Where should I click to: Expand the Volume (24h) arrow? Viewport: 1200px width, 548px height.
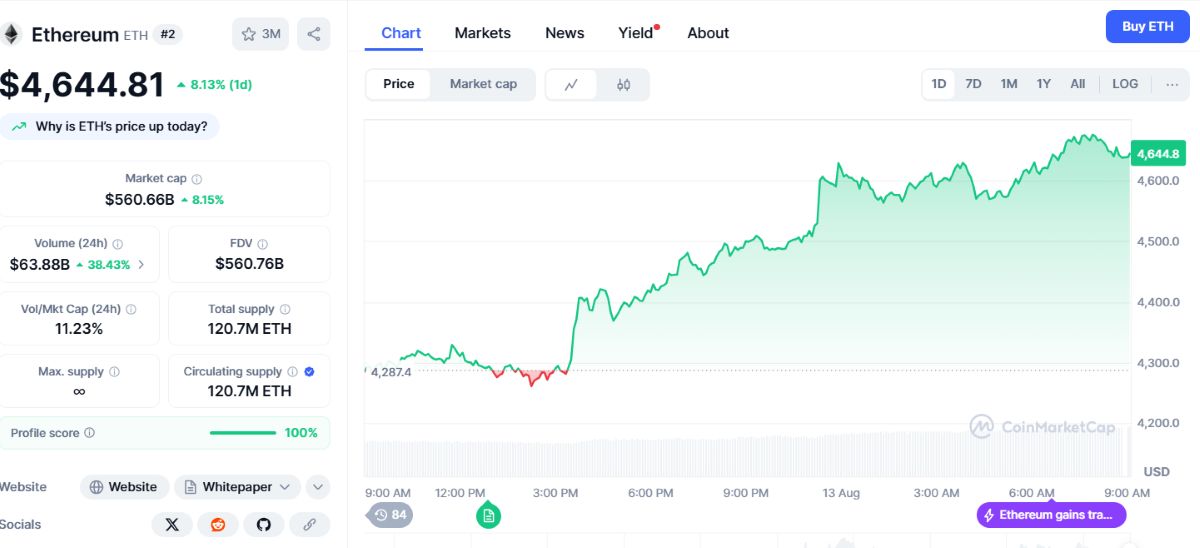click(x=141, y=265)
